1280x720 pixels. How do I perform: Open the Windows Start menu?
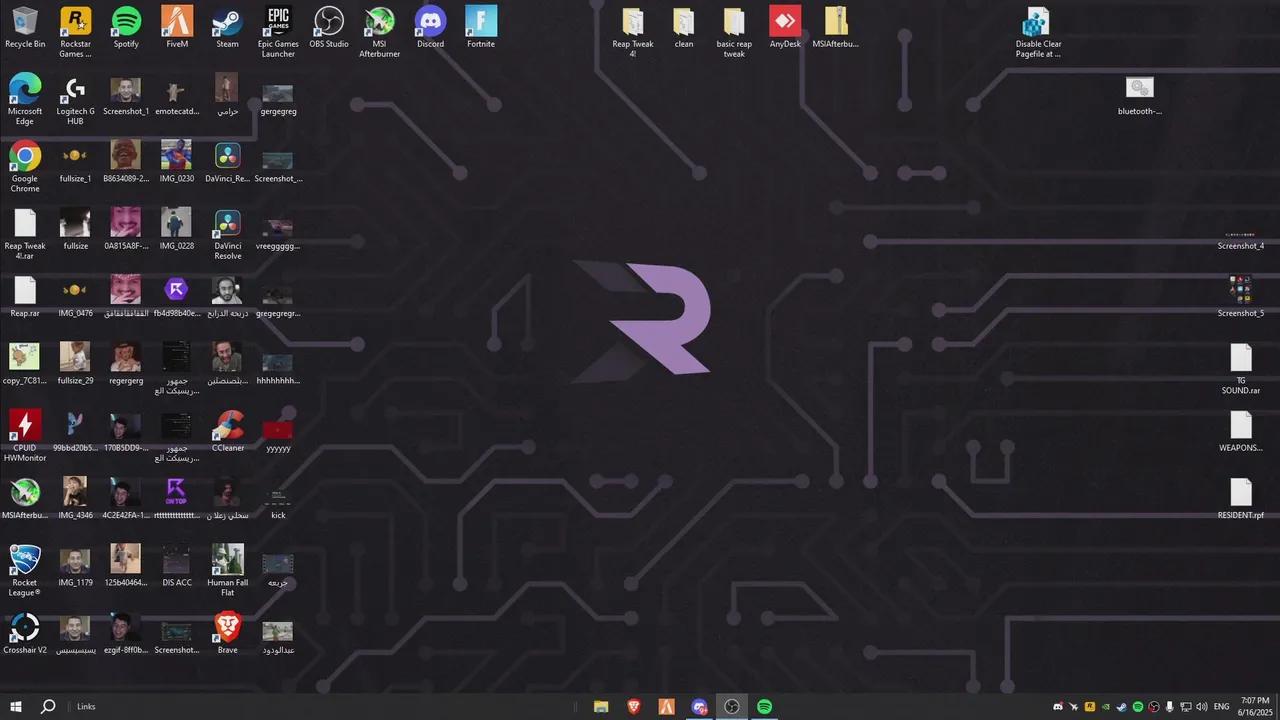[x=15, y=706]
